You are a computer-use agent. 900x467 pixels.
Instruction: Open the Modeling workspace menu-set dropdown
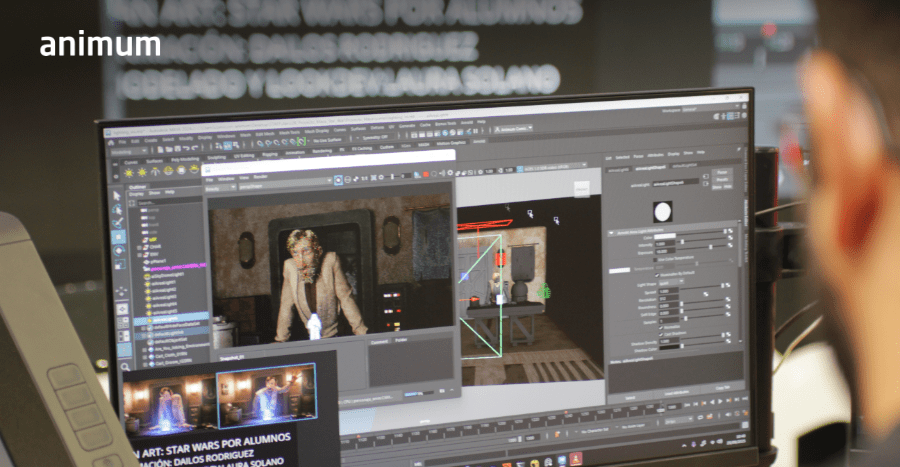tap(129, 152)
